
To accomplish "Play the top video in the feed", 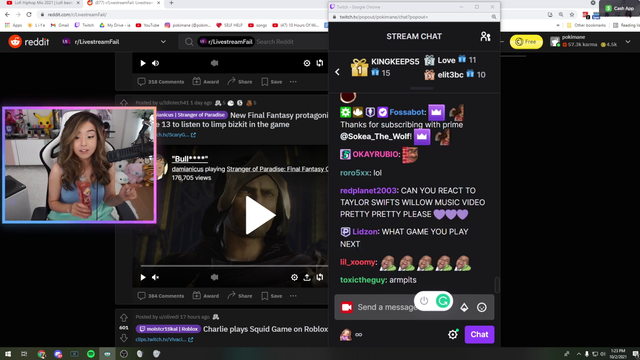I will pyautogui.click(x=143, y=63).
